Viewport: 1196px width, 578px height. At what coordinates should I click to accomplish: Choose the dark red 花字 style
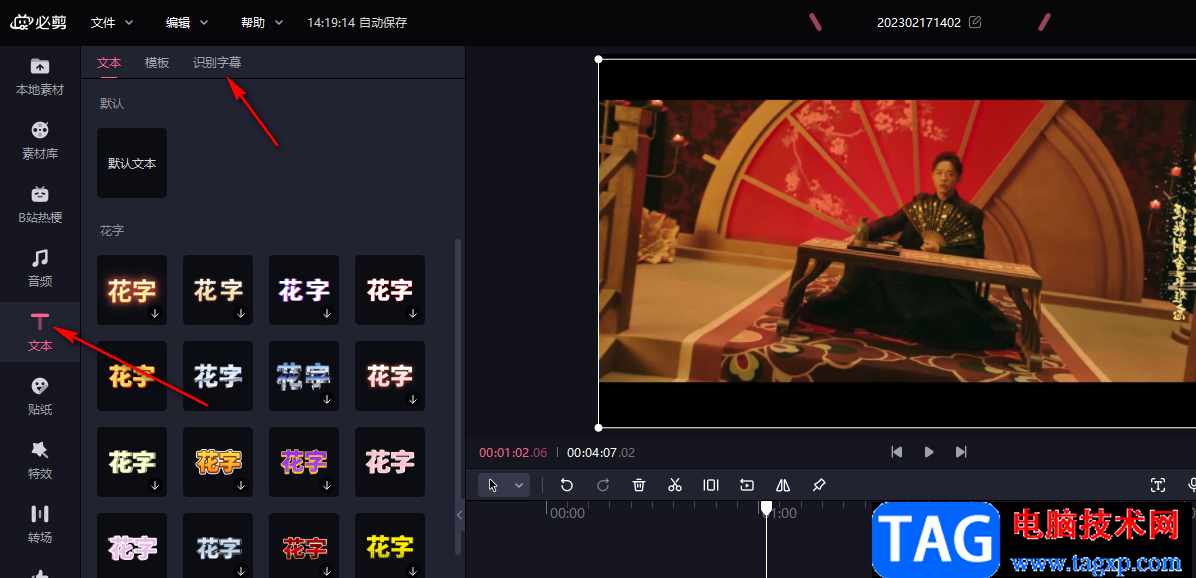(x=304, y=545)
